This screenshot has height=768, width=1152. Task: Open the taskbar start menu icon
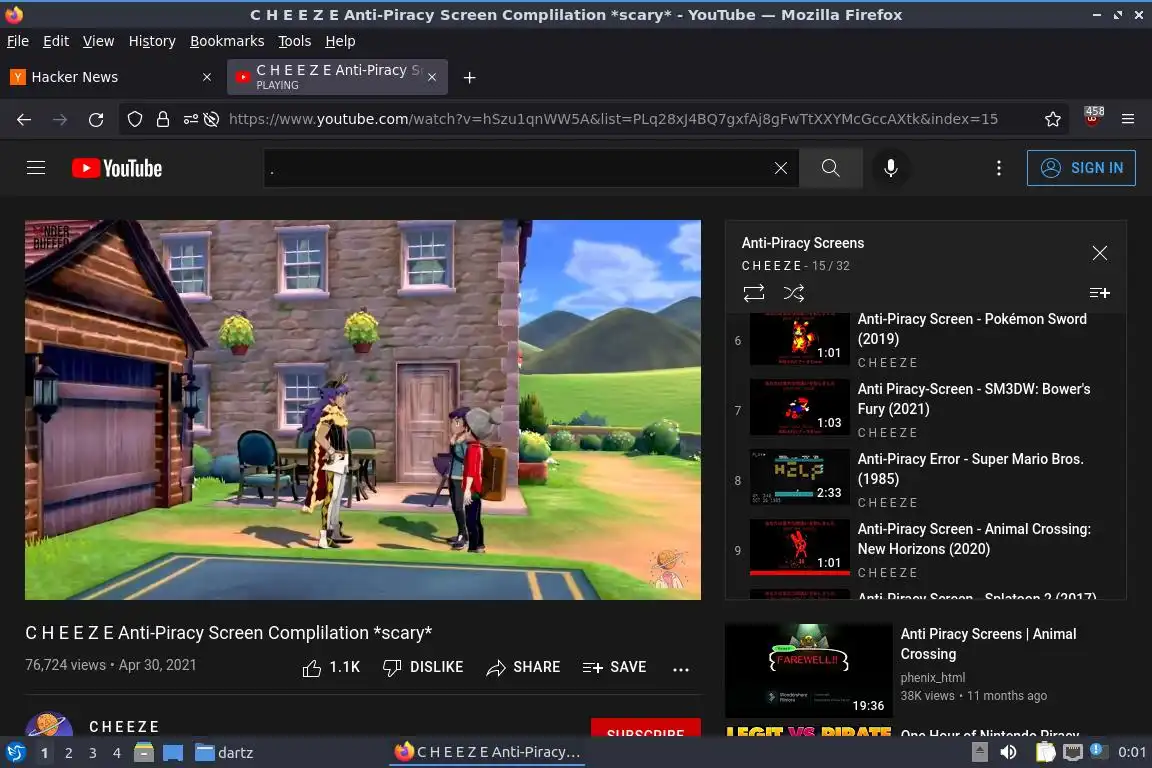(15, 753)
